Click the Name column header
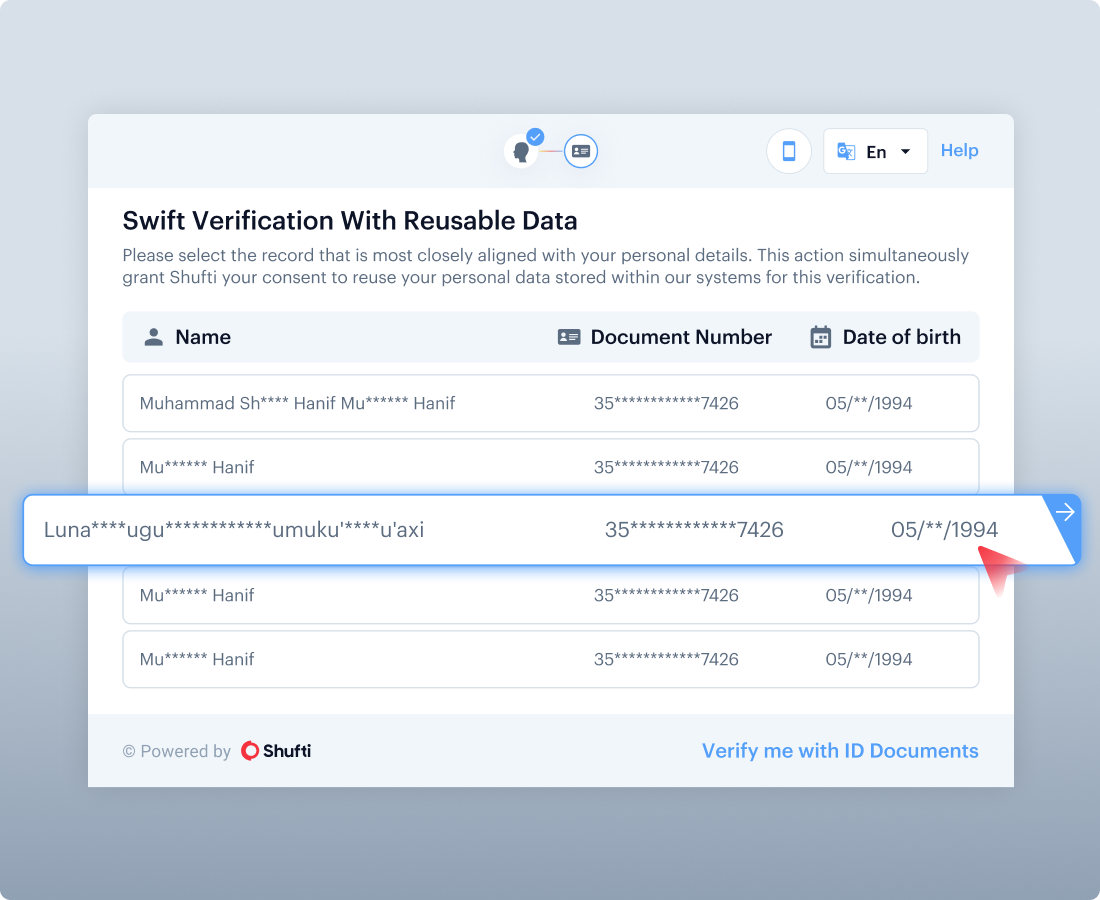This screenshot has width=1100, height=900. coord(203,337)
